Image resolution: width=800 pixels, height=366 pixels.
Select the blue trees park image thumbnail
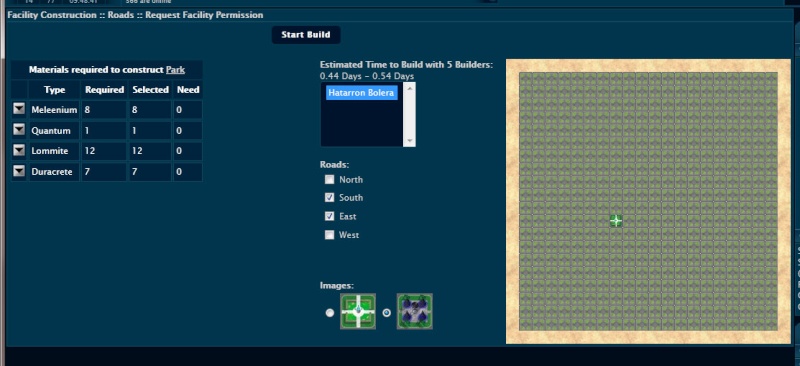pos(415,311)
